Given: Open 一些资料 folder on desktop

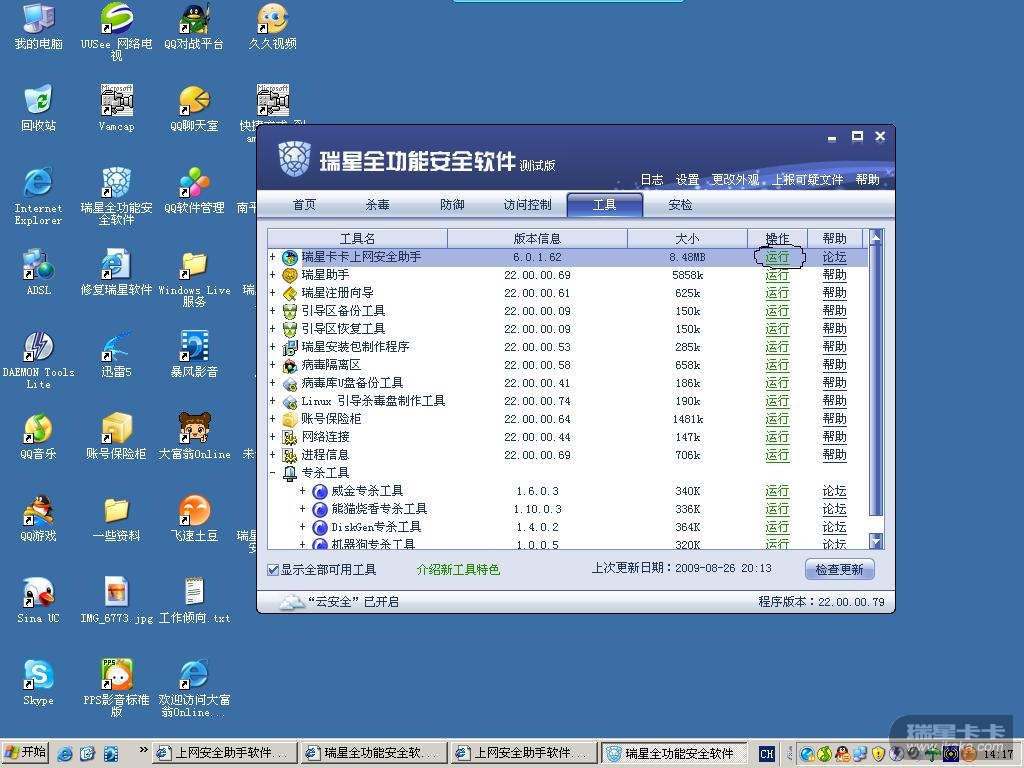Looking at the screenshot, I should (116, 519).
